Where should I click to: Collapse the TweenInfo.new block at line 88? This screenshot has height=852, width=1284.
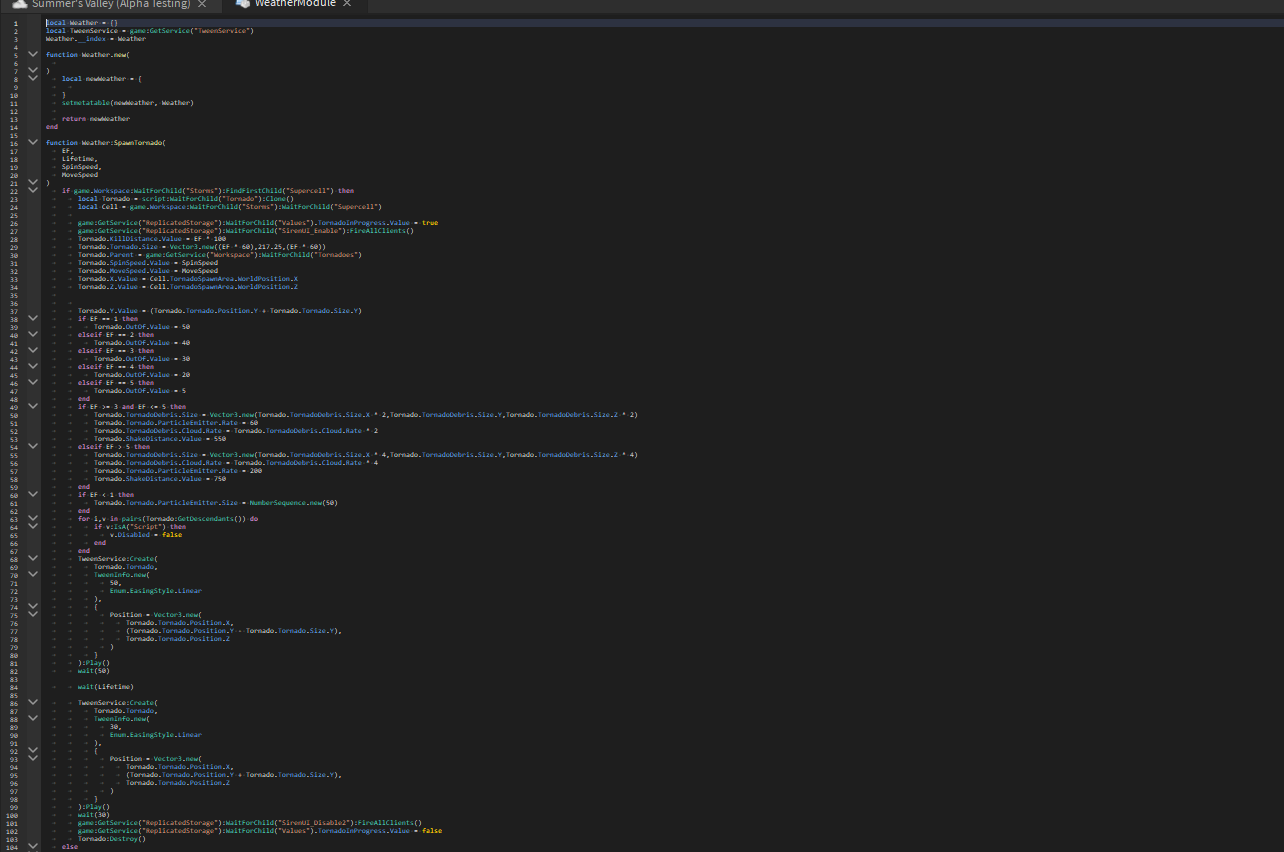[x=34, y=719]
